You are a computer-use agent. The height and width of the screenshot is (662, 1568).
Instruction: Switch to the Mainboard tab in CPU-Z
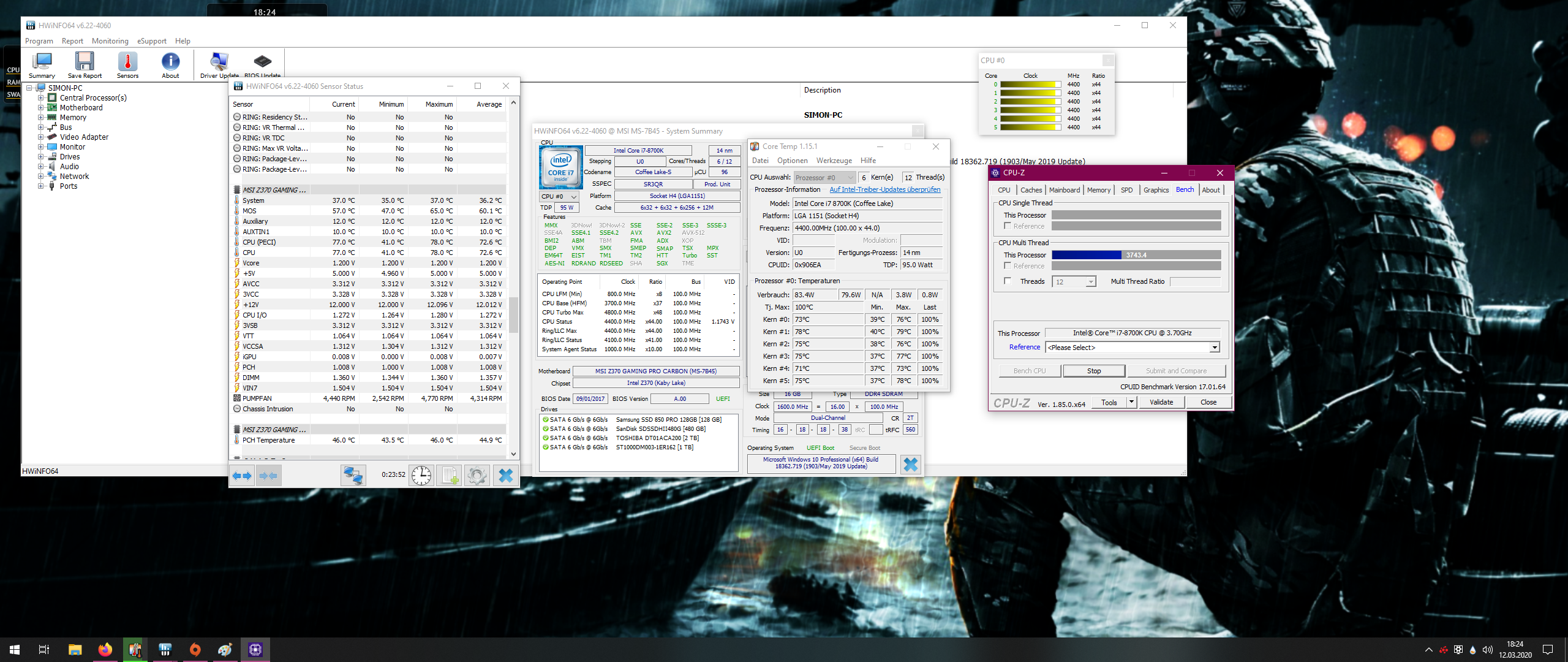click(x=1064, y=190)
